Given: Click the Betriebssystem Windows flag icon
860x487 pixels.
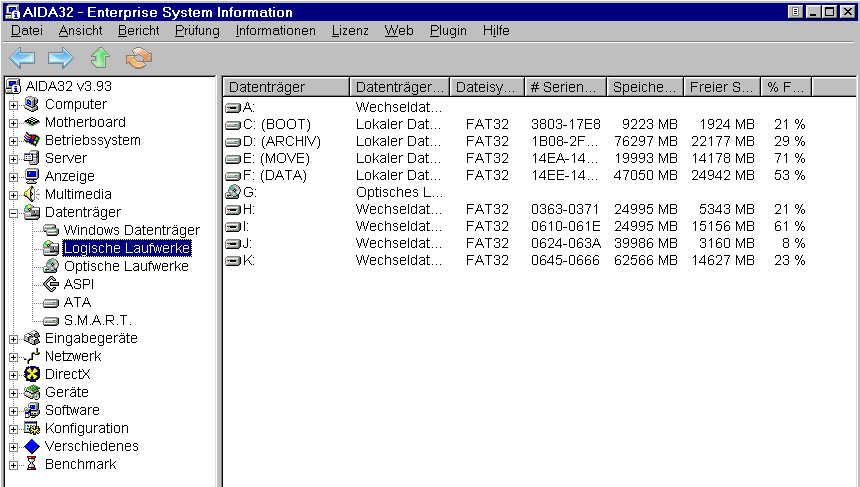Looking at the screenshot, I should tap(32, 140).
